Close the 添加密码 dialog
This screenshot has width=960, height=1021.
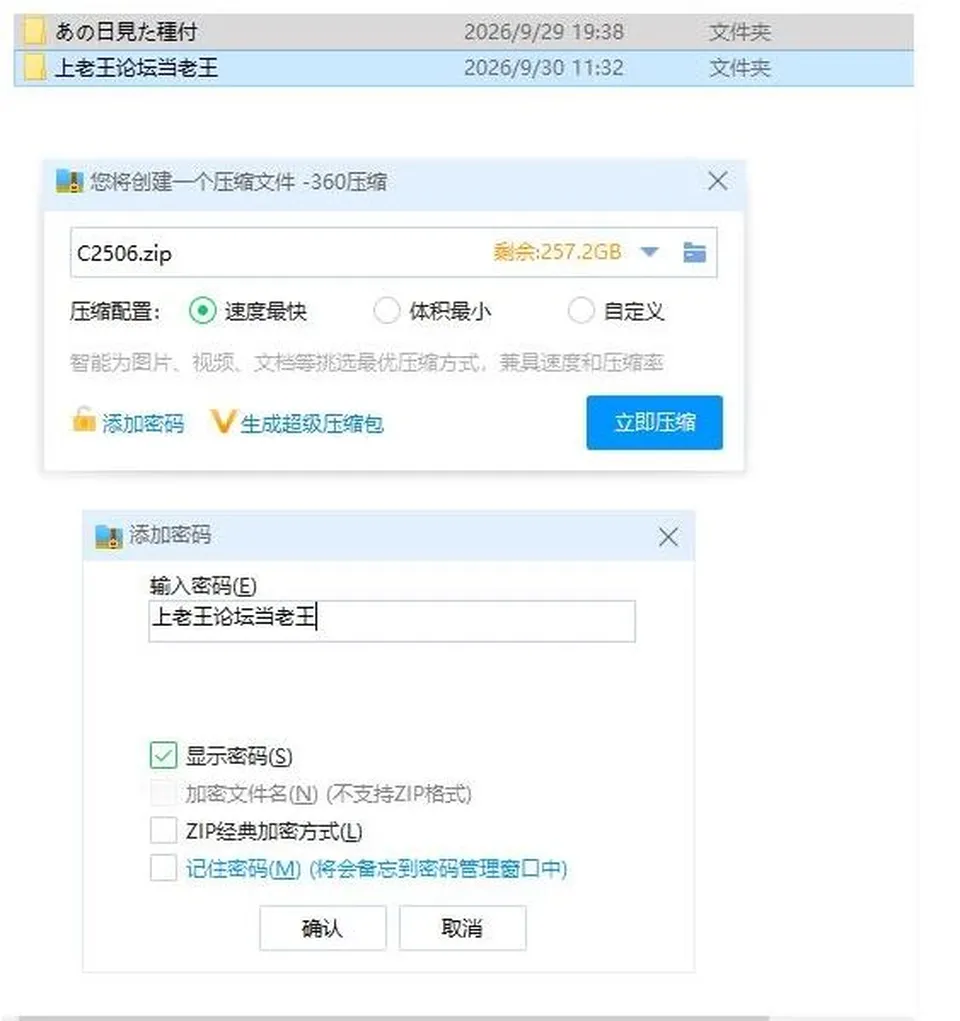click(668, 537)
